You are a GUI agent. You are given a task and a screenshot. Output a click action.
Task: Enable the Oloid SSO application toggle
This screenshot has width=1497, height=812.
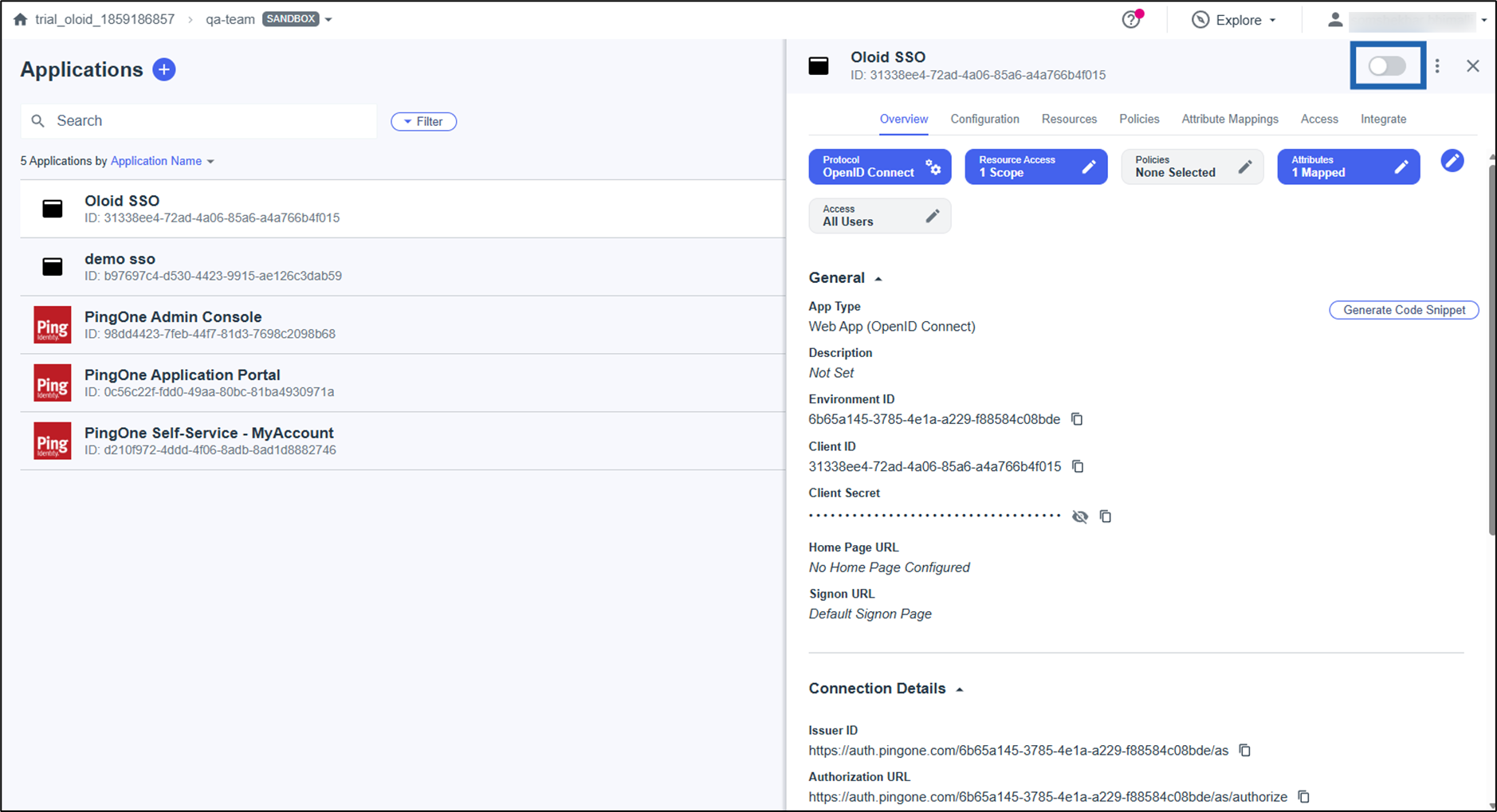point(1387,66)
